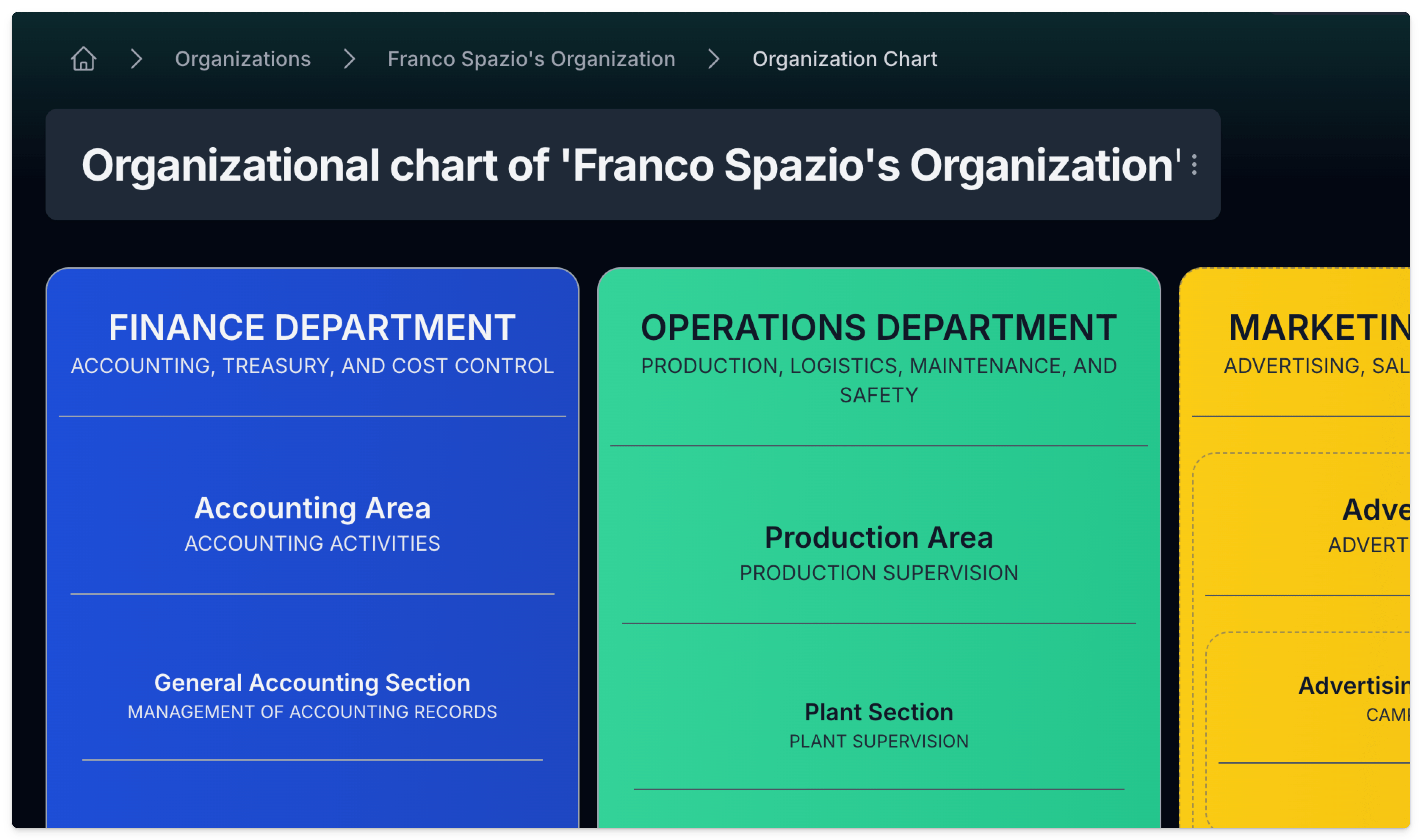The image size is (1422, 840).
Task: Open the Accounting Area block
Action: pyautogui.click(x=312, y=508)
